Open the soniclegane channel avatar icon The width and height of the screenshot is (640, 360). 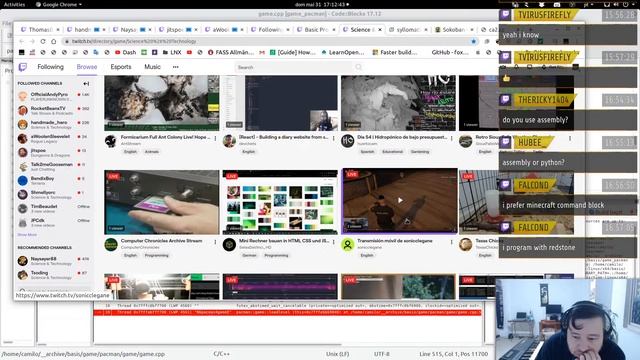(x=348, y=244)
